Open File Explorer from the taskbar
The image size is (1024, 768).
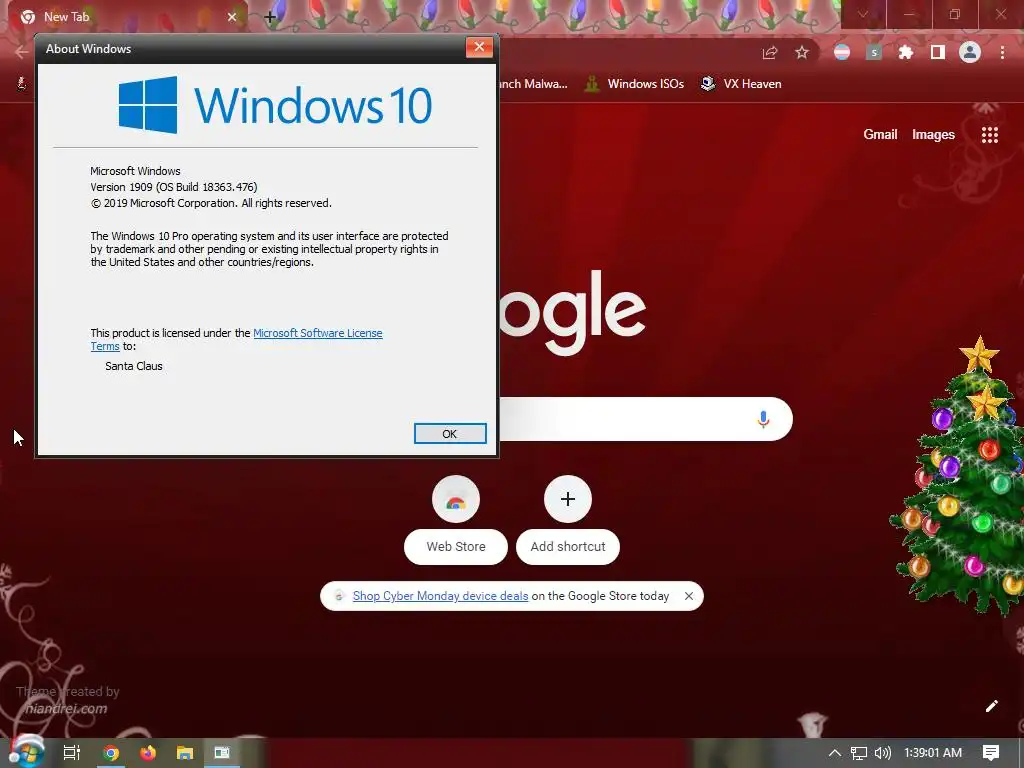coord(185,753)
